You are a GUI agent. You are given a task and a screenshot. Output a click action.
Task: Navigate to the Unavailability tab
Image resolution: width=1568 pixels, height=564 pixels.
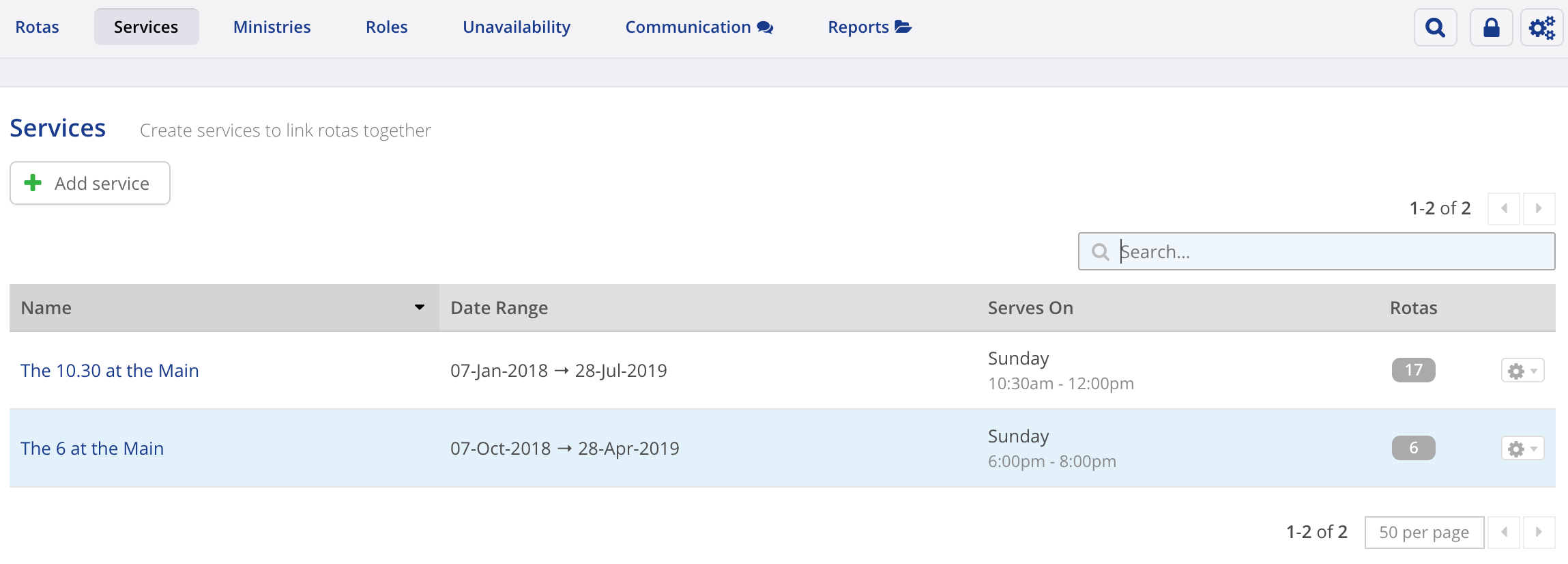517,27
